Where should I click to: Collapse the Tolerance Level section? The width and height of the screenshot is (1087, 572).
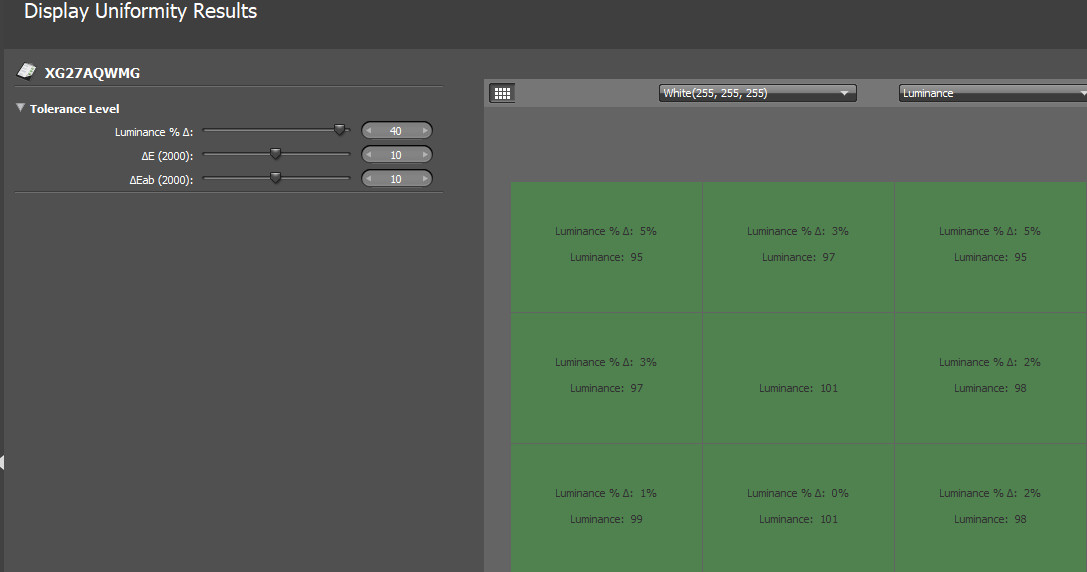21,108
